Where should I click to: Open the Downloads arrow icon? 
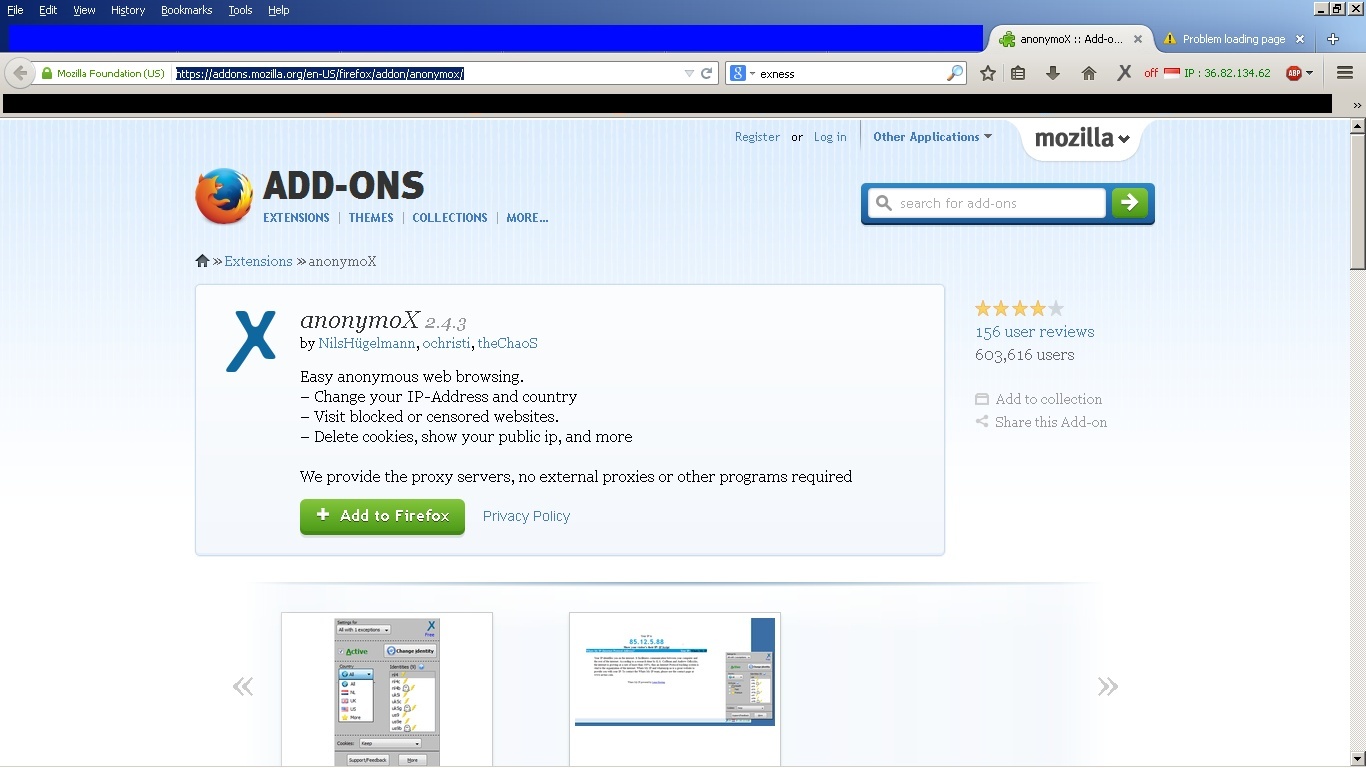tap(1052, 73)
